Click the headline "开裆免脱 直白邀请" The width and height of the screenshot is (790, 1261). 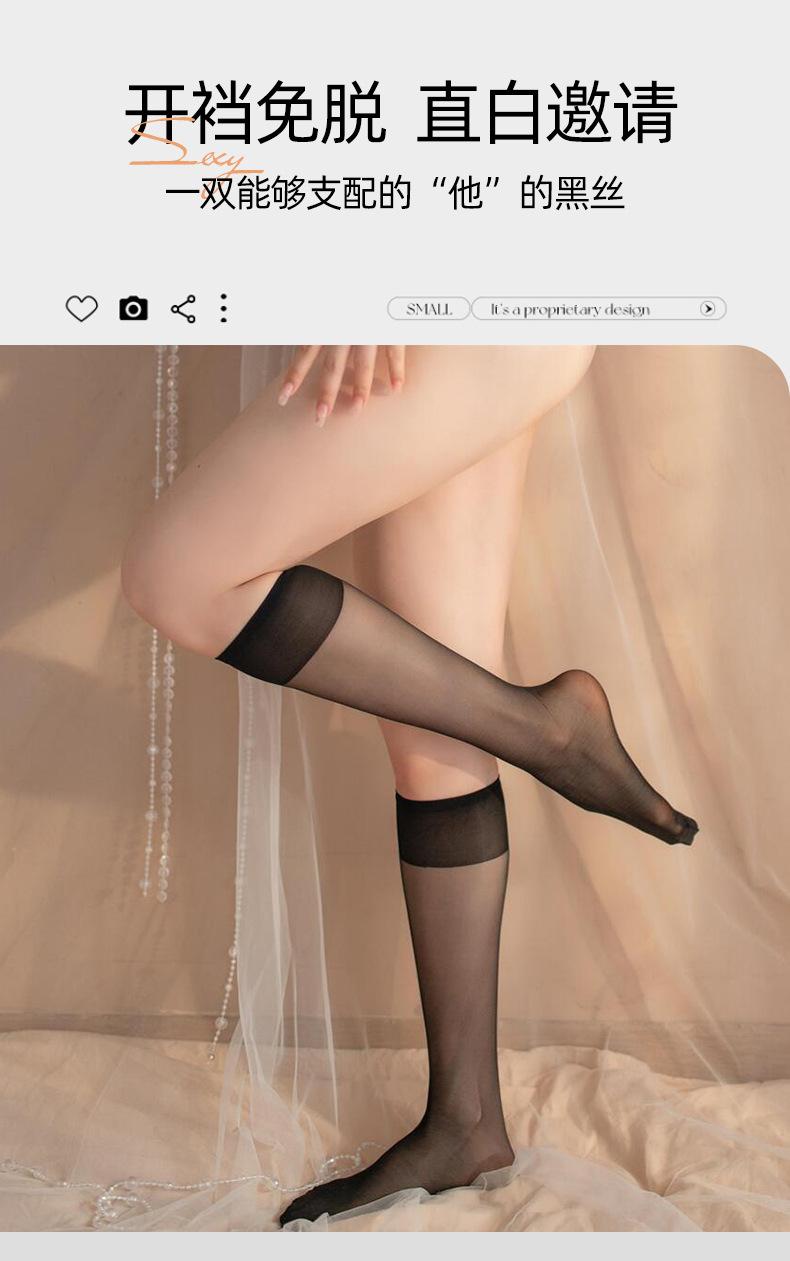(x=402, y=113)
